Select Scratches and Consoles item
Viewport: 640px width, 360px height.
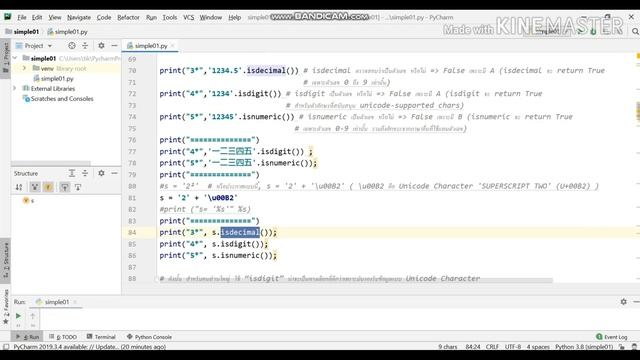point(62,98)
